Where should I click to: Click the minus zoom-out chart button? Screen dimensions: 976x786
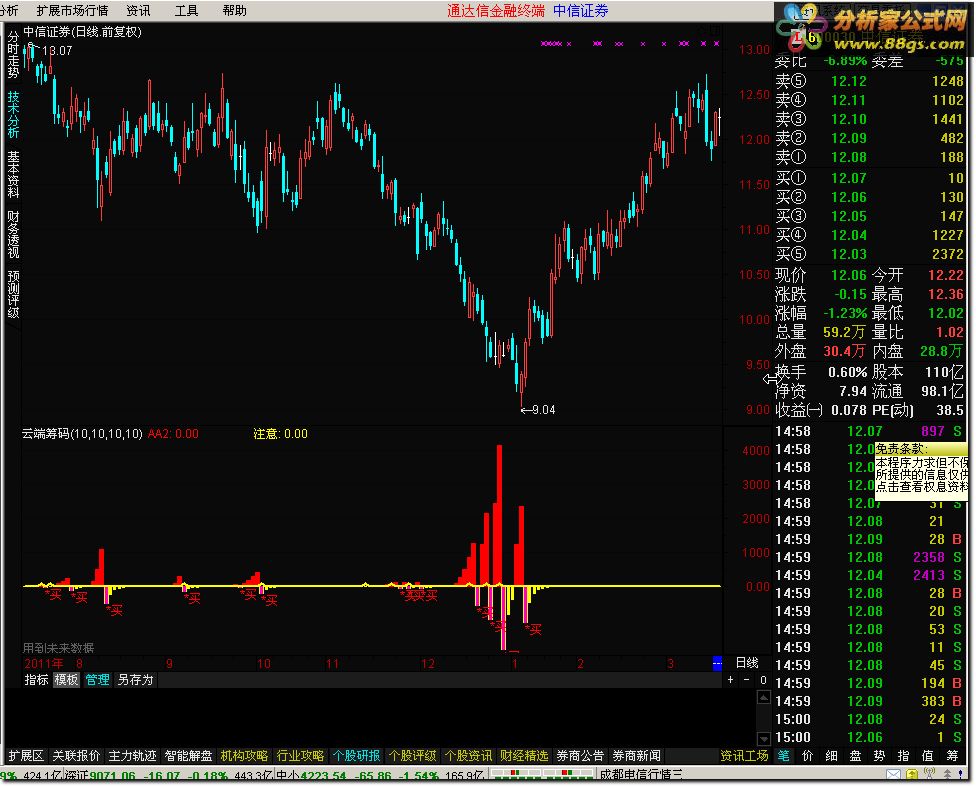coord(746,680)
